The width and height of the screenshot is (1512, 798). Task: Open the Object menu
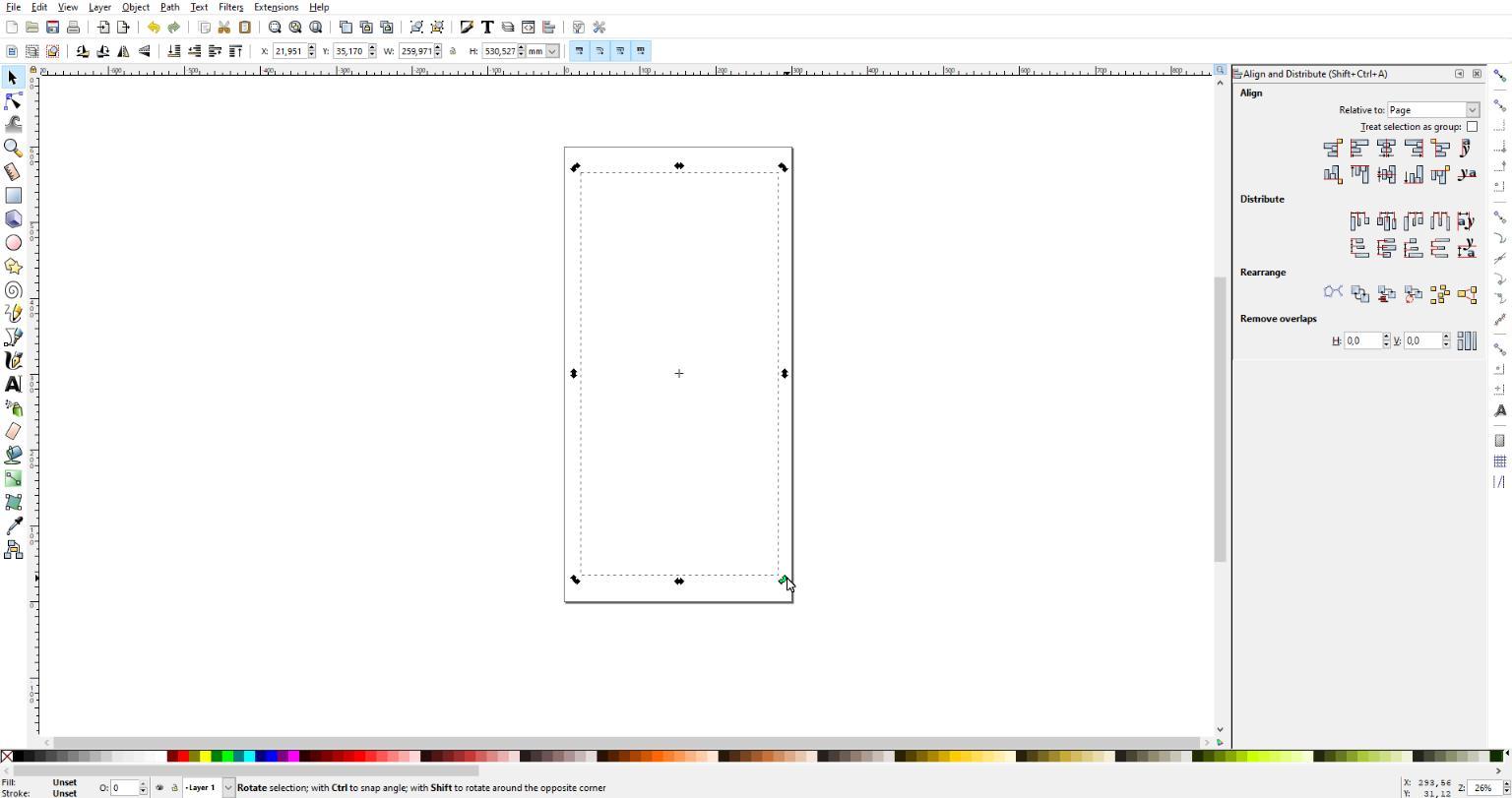[x=136, y=7]
